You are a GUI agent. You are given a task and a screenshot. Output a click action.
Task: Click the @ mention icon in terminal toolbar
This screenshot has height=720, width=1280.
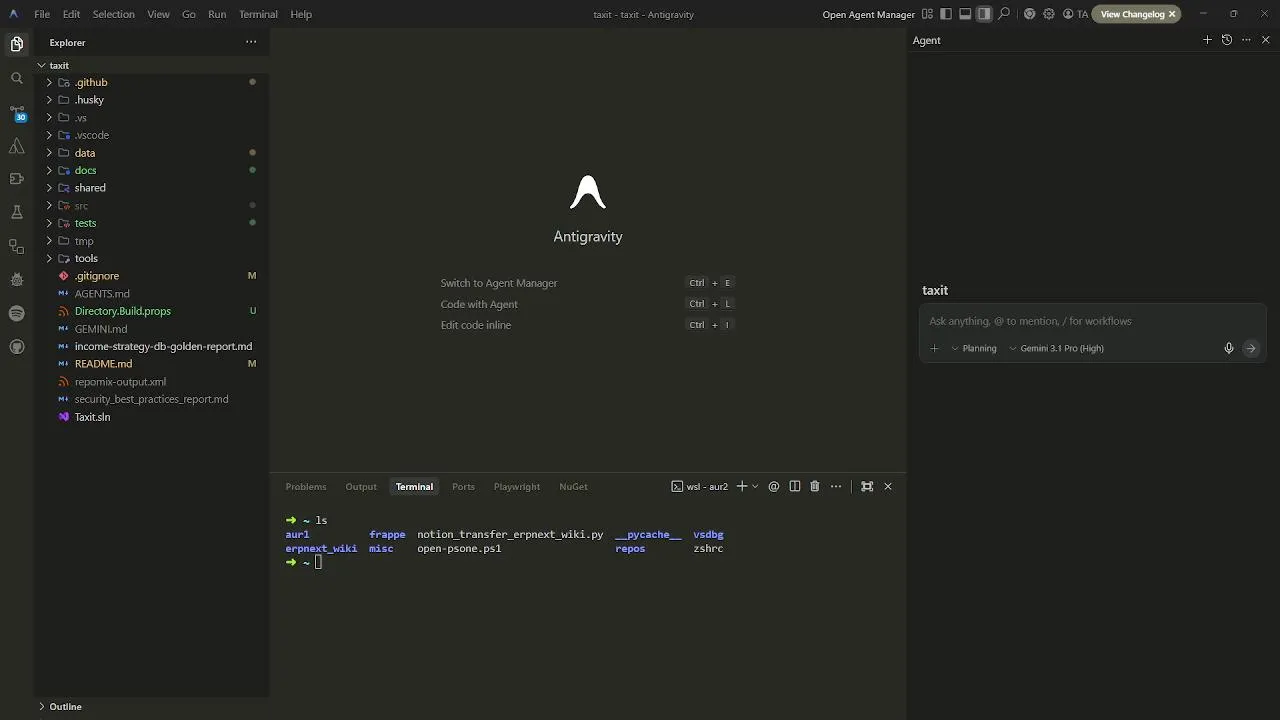coord(773,486)
